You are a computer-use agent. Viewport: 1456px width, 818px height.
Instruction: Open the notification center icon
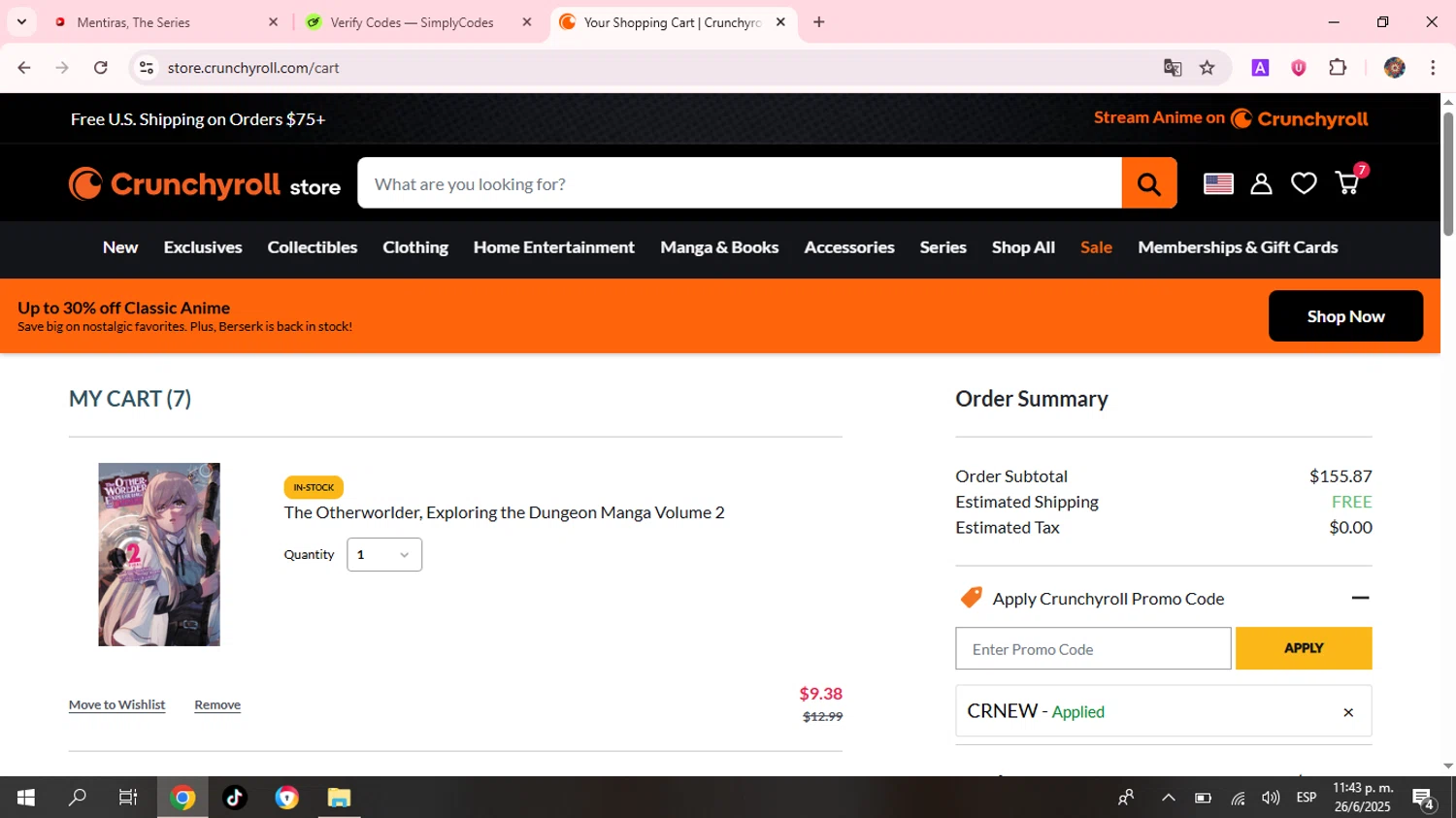click(1424, 800)
